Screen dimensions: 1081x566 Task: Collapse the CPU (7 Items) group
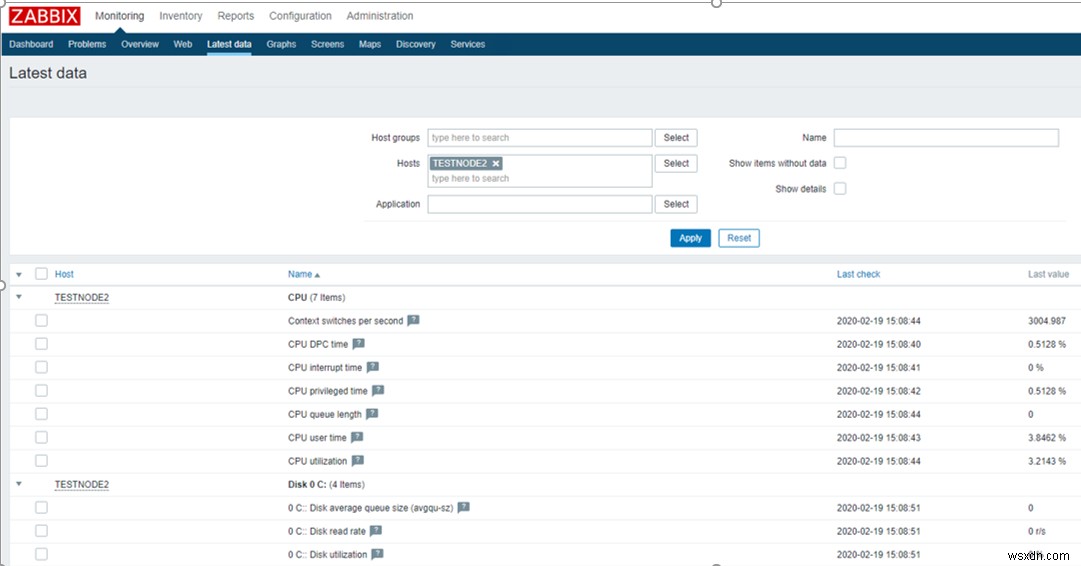[19, 297]
